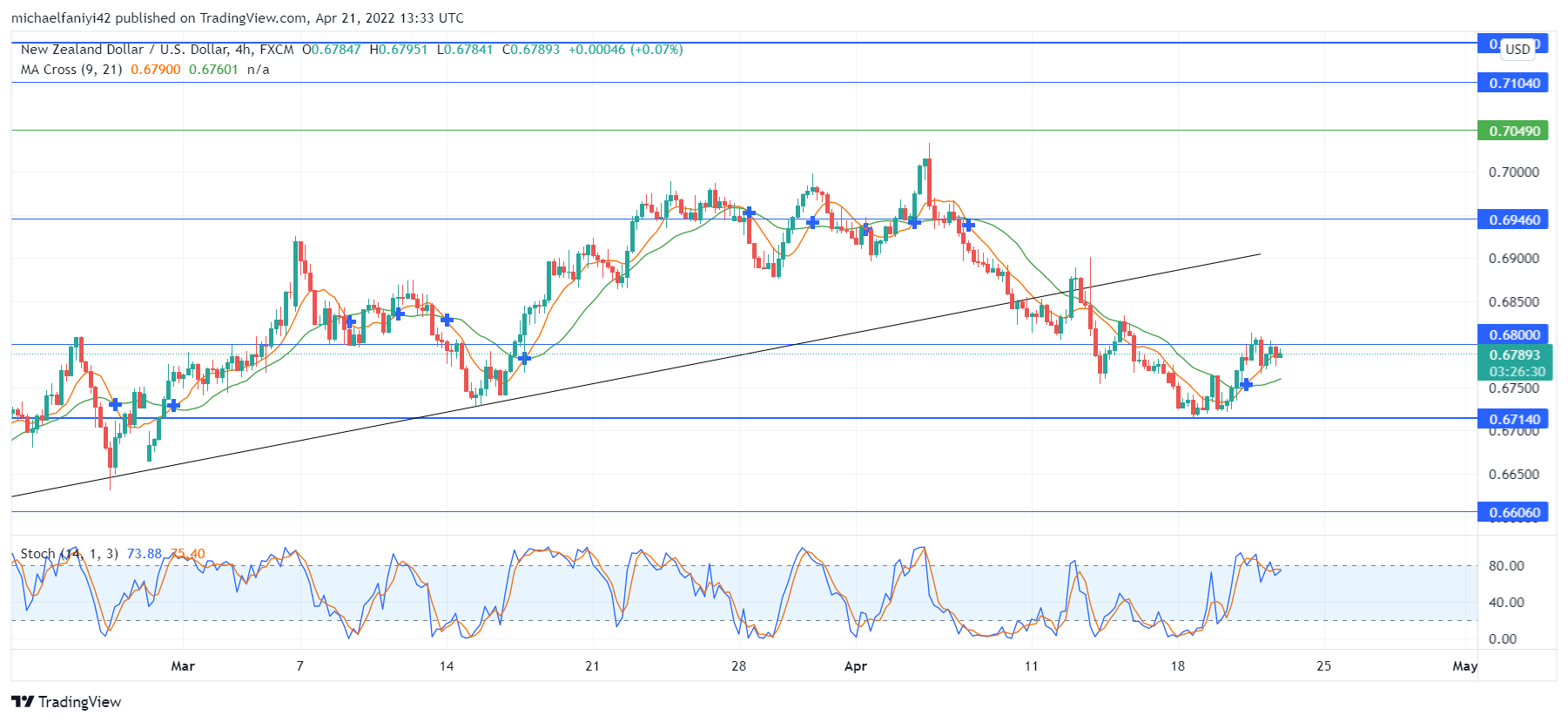Click the 40.00 stochastic axis label
This screenshot has height=722, width=1568.
click(1506, 603)
